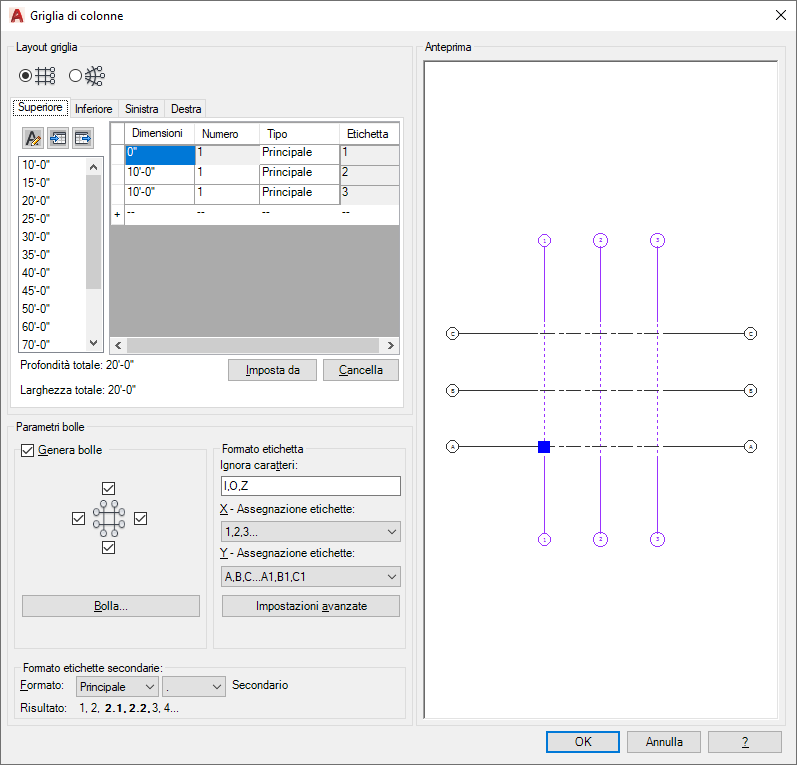Open the Y label assignment dropdown
The width and height of the screenshot is (797, 765).
311,576
